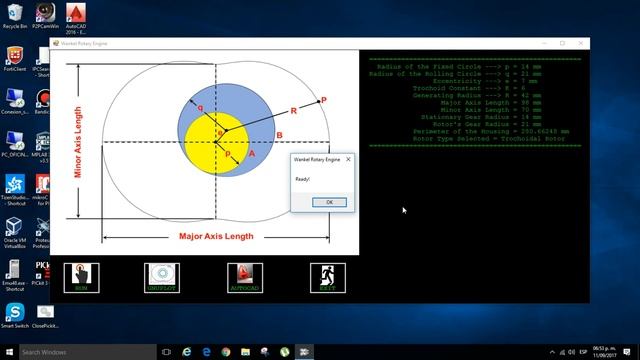Click the ESP language indicator
The height and width of the screenshot is (360, 640).
(583, 352)
